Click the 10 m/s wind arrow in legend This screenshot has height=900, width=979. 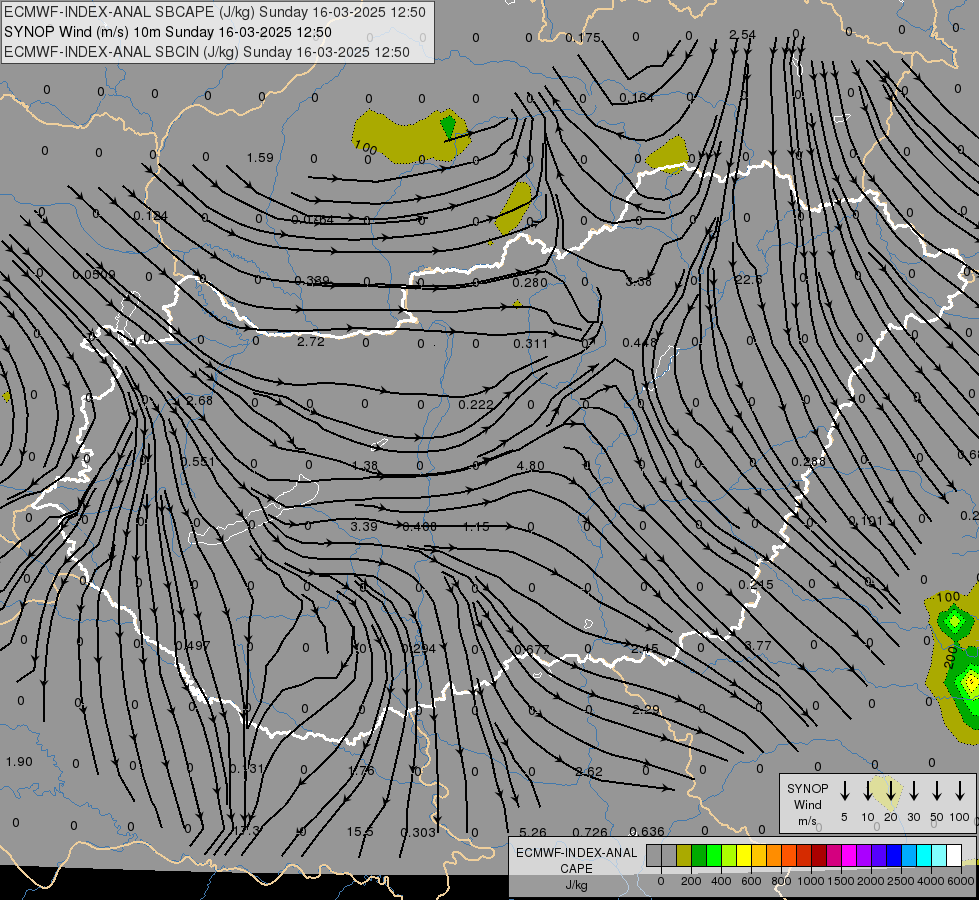(x=867, y=791)
